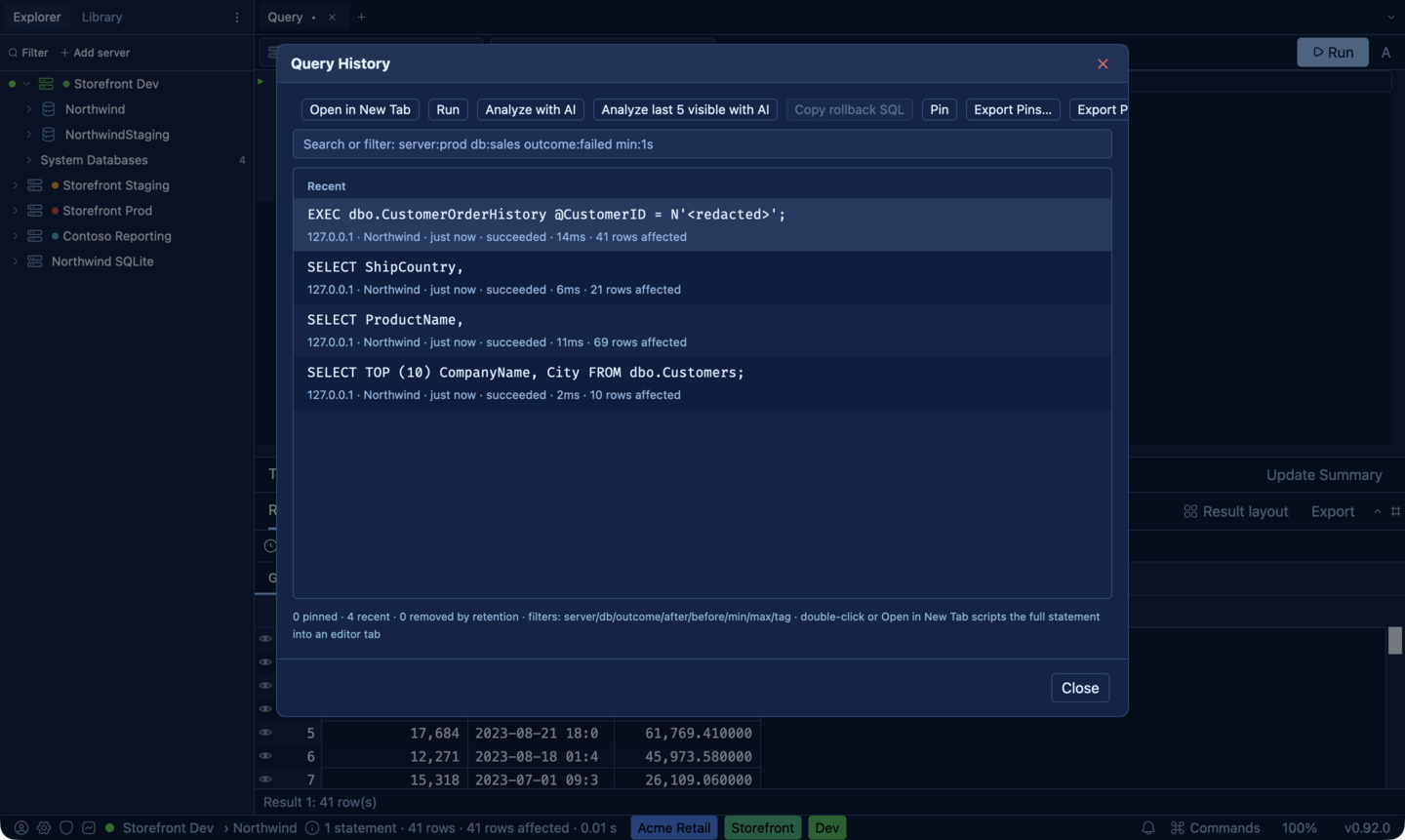Switch to the Explorer tab

pos(37,18)
